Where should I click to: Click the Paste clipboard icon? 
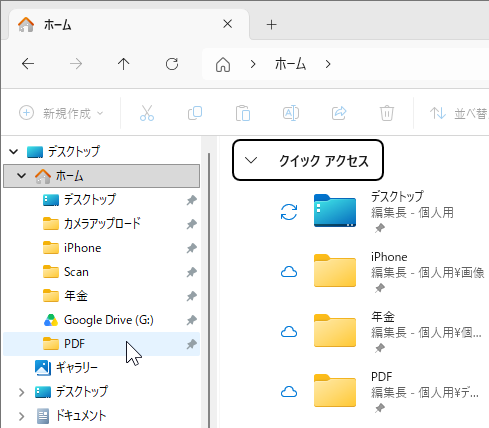point(243,113)
